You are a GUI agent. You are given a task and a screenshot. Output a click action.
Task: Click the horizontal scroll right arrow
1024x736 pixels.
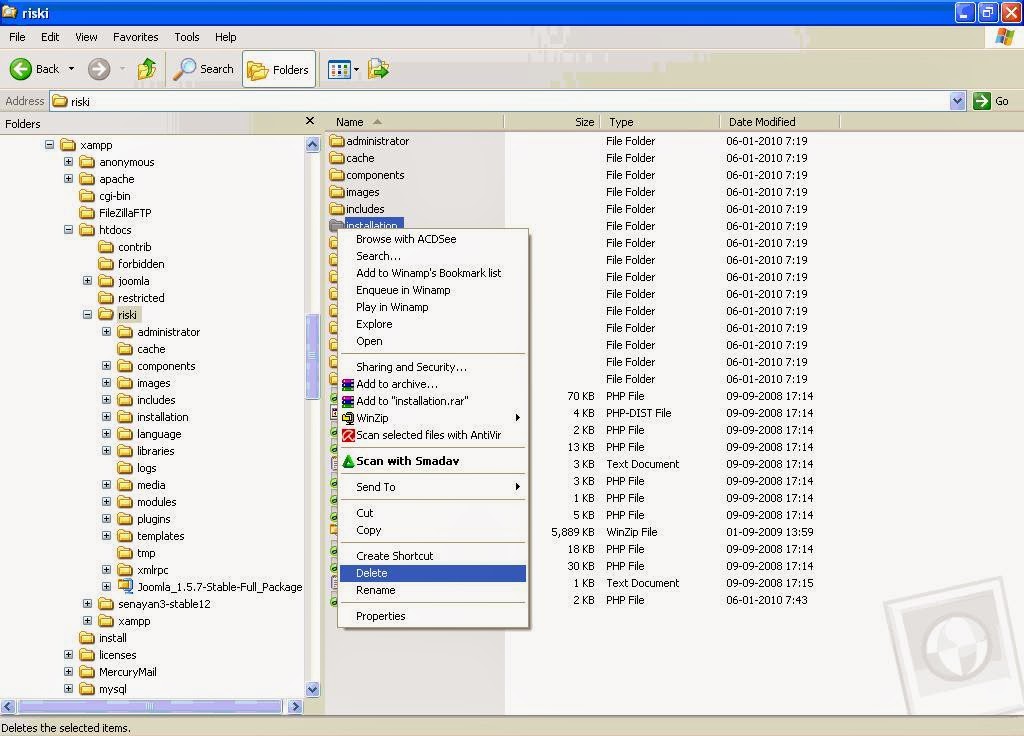295,706
